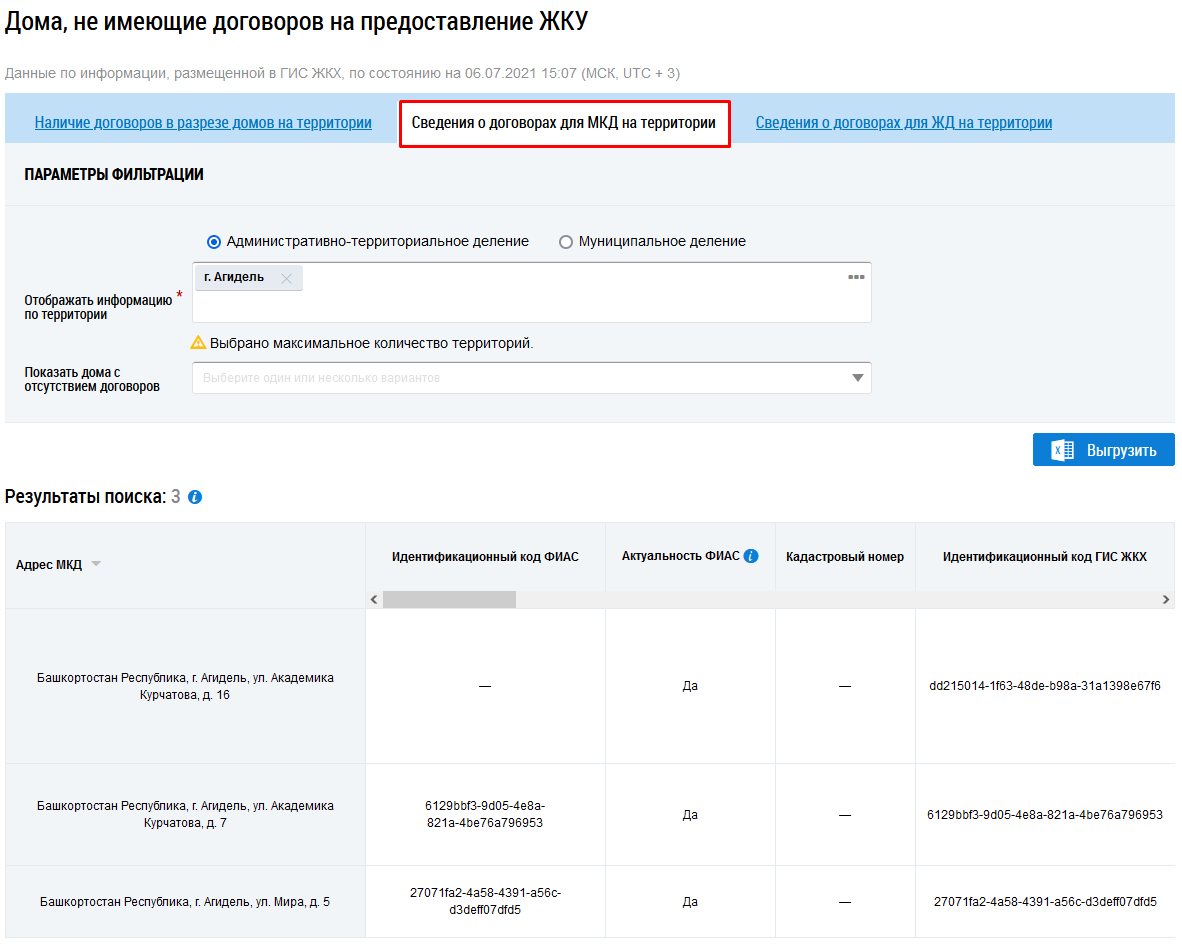Expand the houses without contracts dropdown arrow
The height and width of the screenshot is (949, 1182).
pos(857,378)
